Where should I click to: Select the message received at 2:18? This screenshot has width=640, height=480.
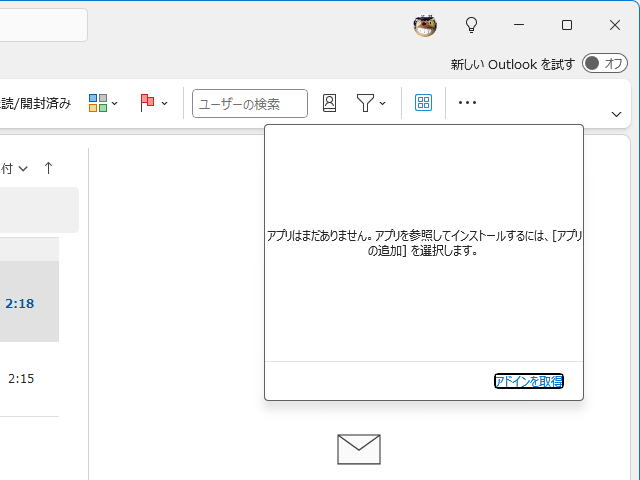(29, 301)
